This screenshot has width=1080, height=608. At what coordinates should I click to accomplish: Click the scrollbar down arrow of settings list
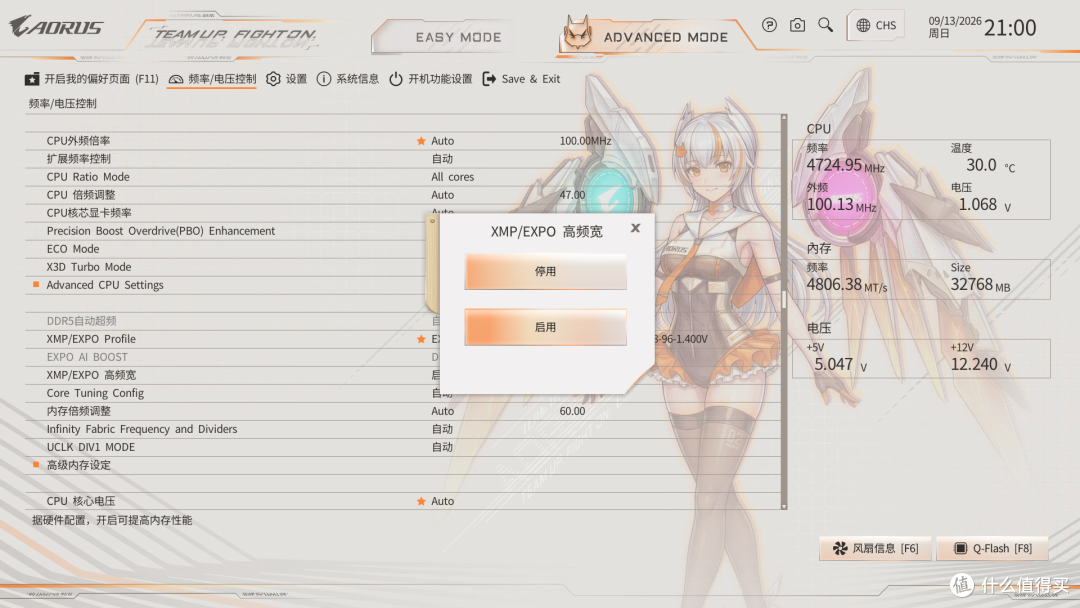[x=784, y=507]
